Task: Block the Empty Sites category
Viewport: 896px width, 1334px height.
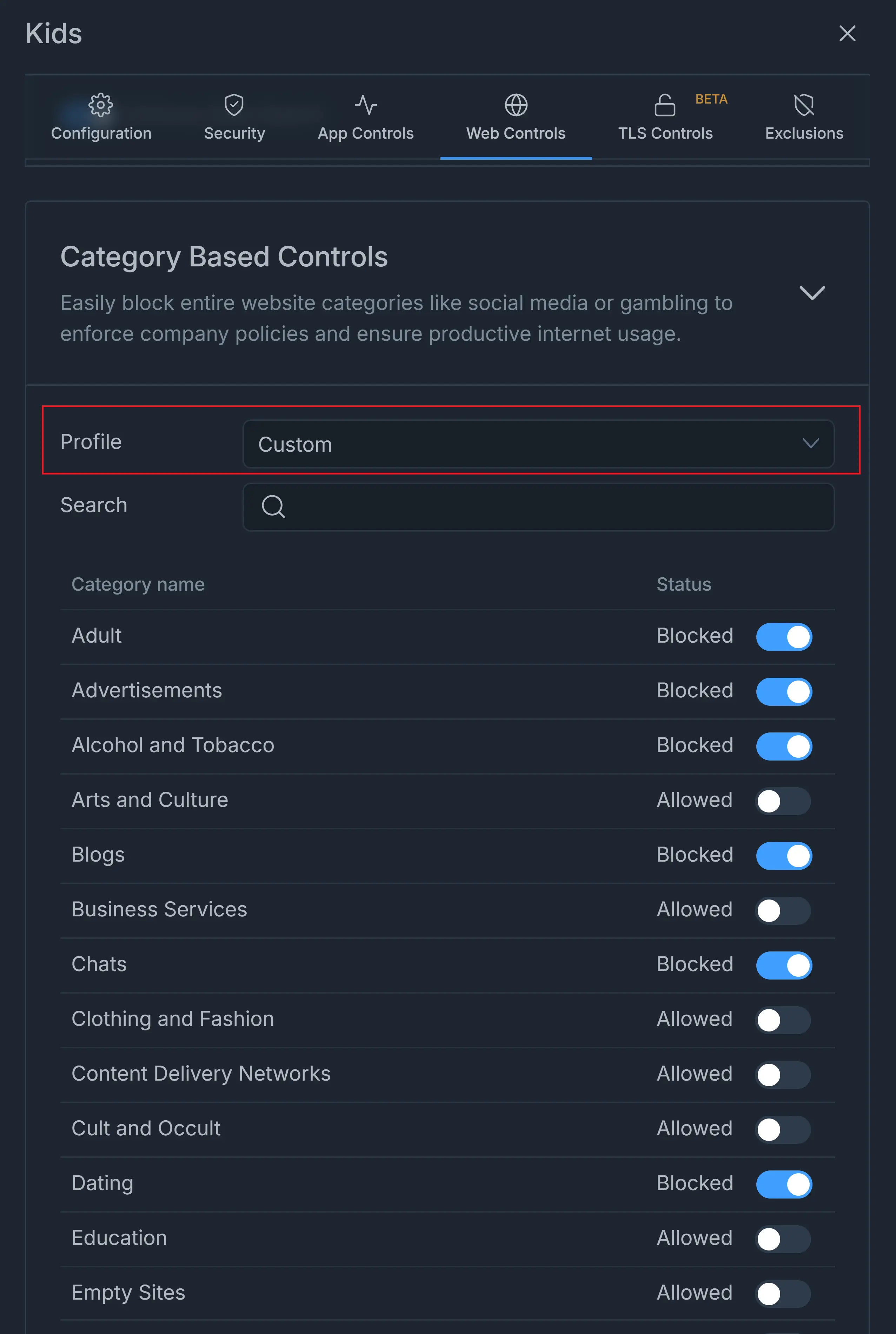Action: tap(783, 1293)
